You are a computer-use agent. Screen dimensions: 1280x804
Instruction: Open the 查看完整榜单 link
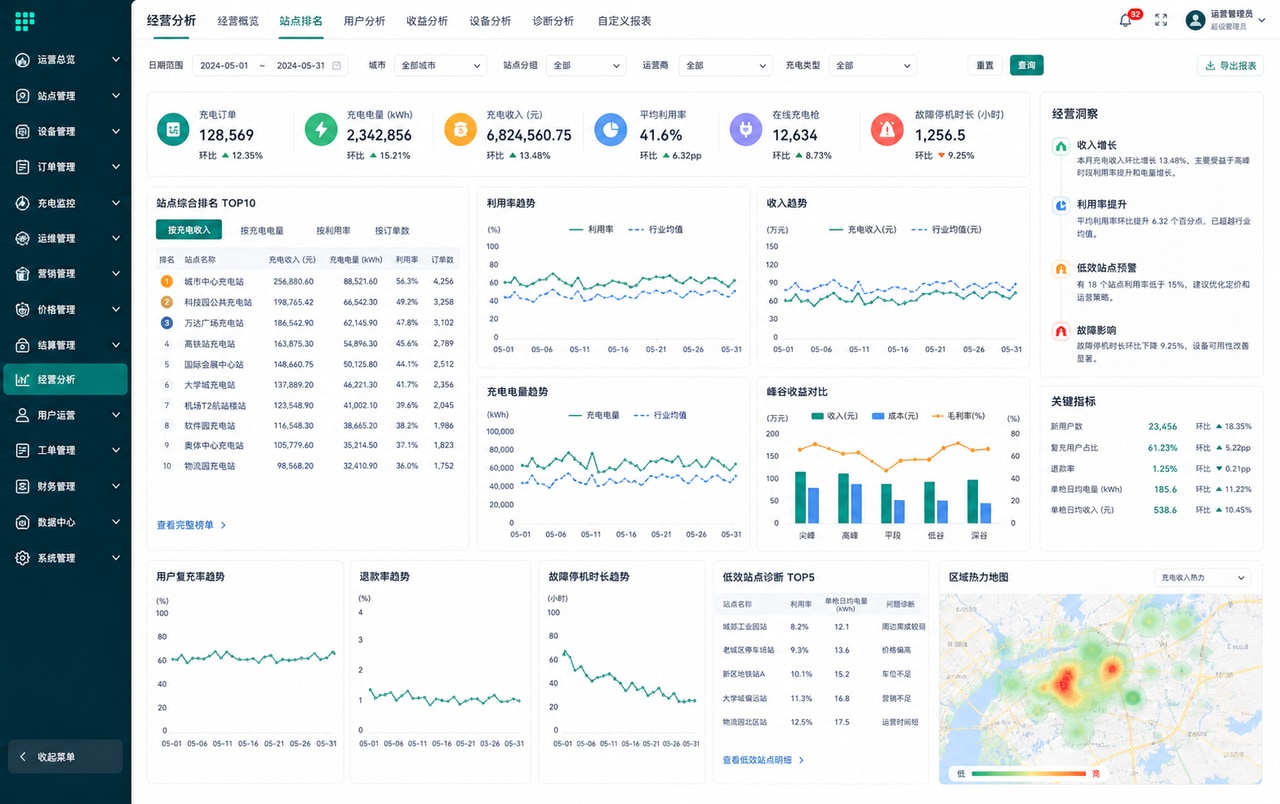click(x=192, y=525)
